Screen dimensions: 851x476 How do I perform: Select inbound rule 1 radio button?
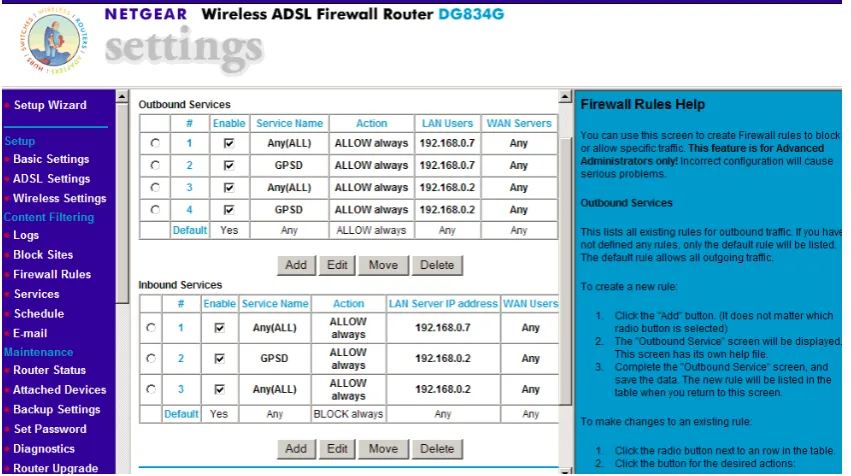(x=151, y=328)
